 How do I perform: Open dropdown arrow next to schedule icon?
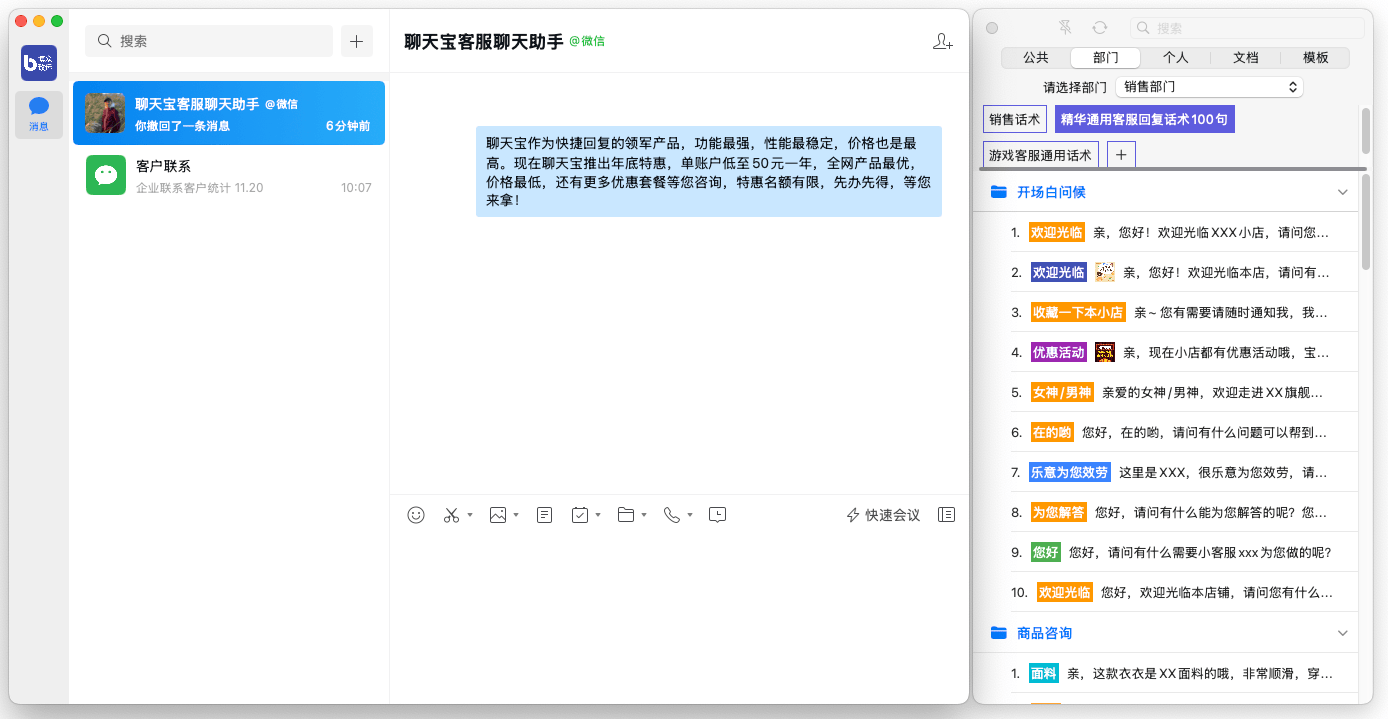pyautogui.click(x=598, y=515)
